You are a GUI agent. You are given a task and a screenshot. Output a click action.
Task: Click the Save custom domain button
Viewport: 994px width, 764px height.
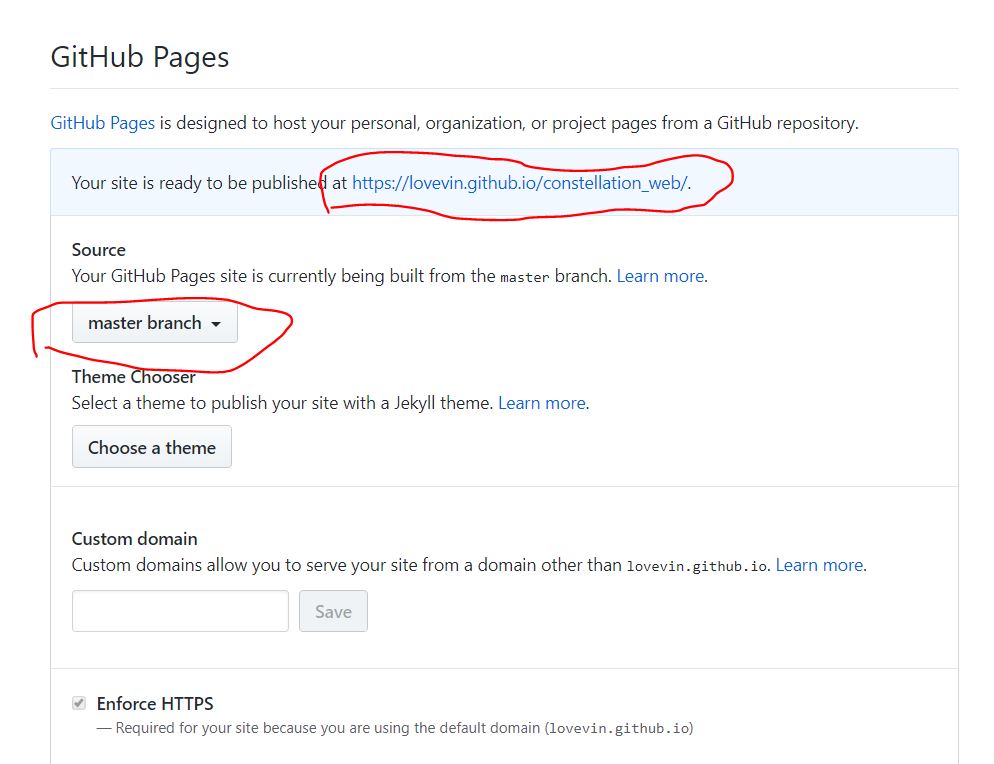point(333,611)
